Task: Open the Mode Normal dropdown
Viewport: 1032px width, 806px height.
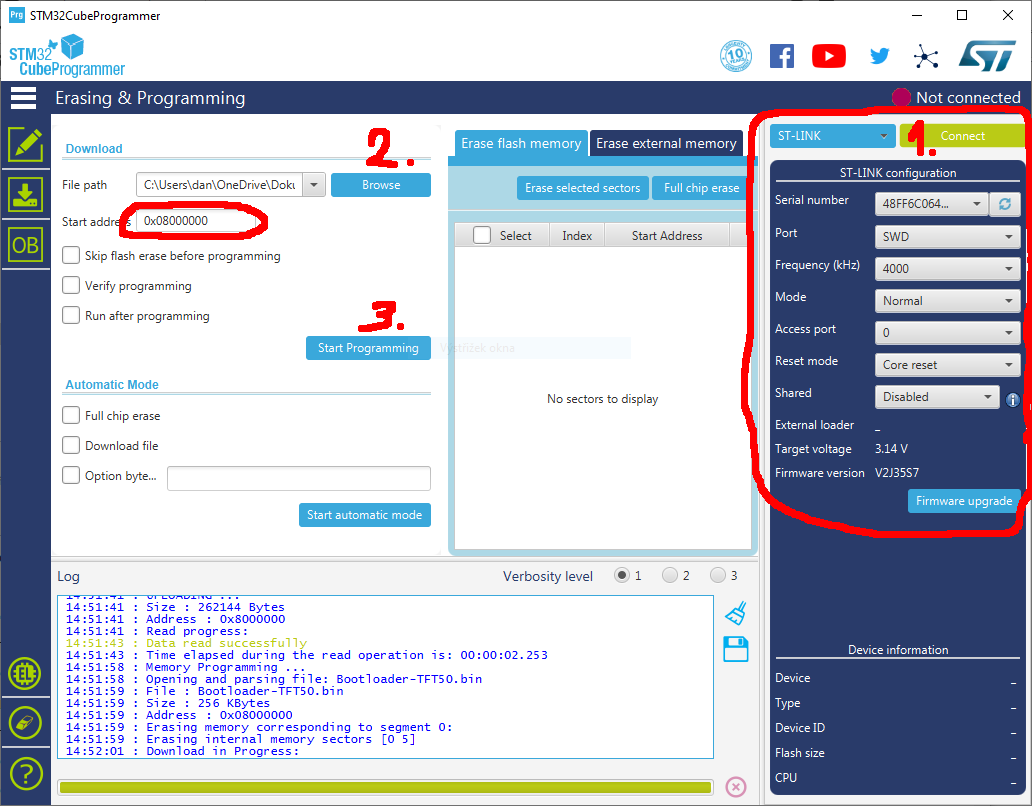Action: tap(947, 301)
